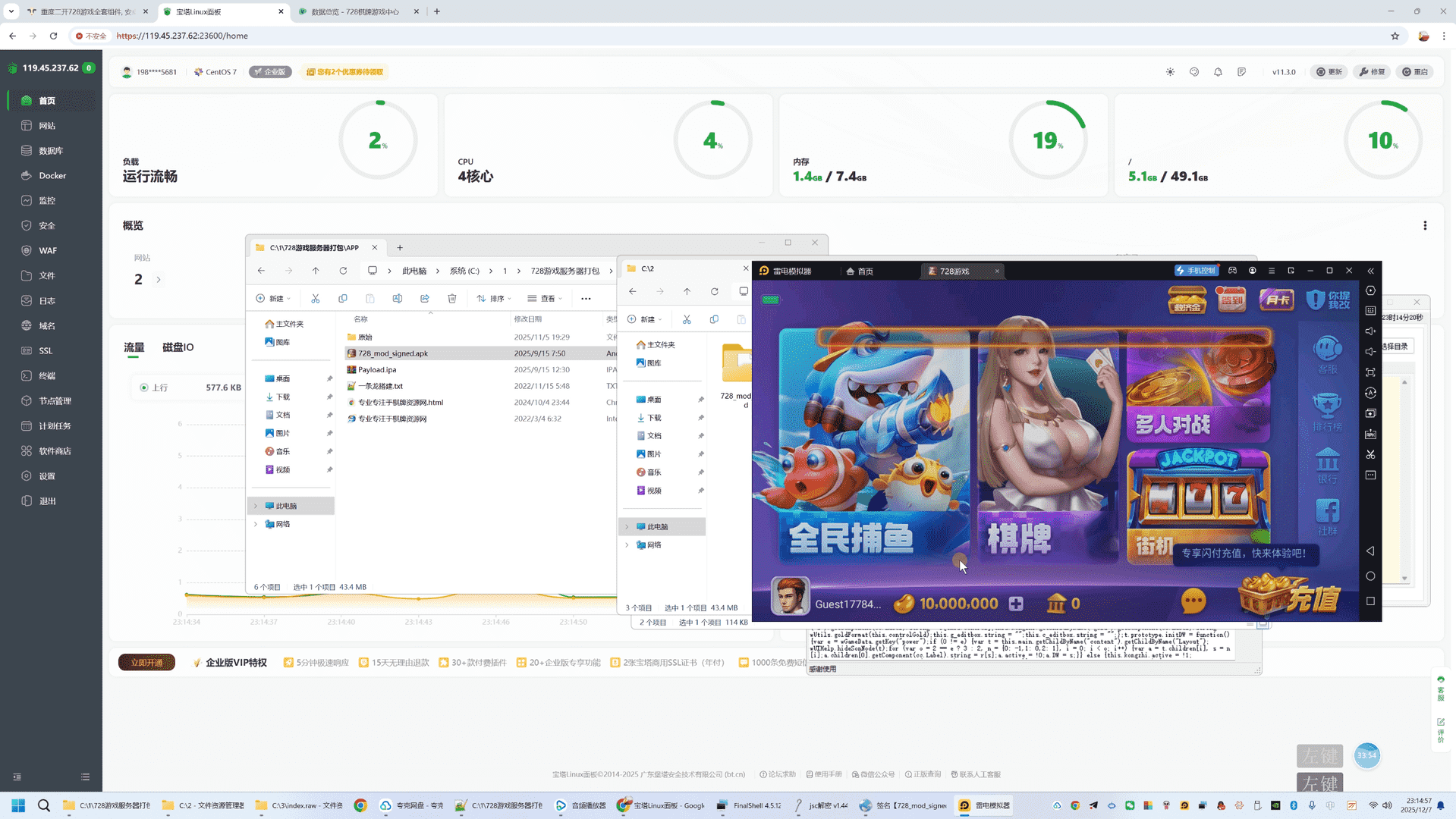Click the 立即开通 button
1456x819 pixels.
(x=146, y=663)
